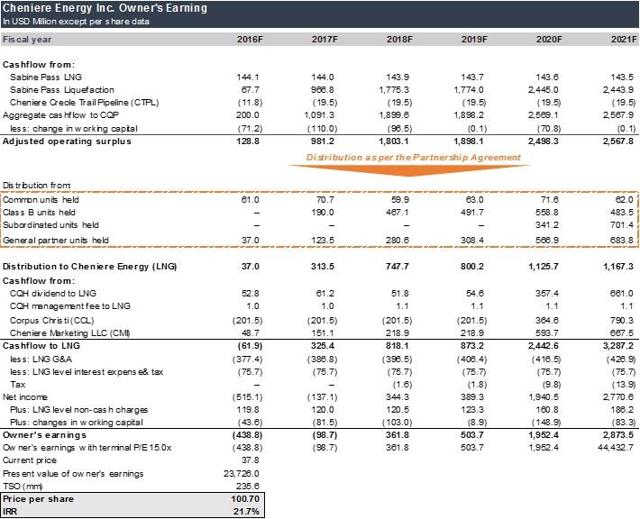Viewport: 640px width, 519px height.
Task: Click 'Owner's earnings with terminal P/E 15.0x' label
Action: 87,448
